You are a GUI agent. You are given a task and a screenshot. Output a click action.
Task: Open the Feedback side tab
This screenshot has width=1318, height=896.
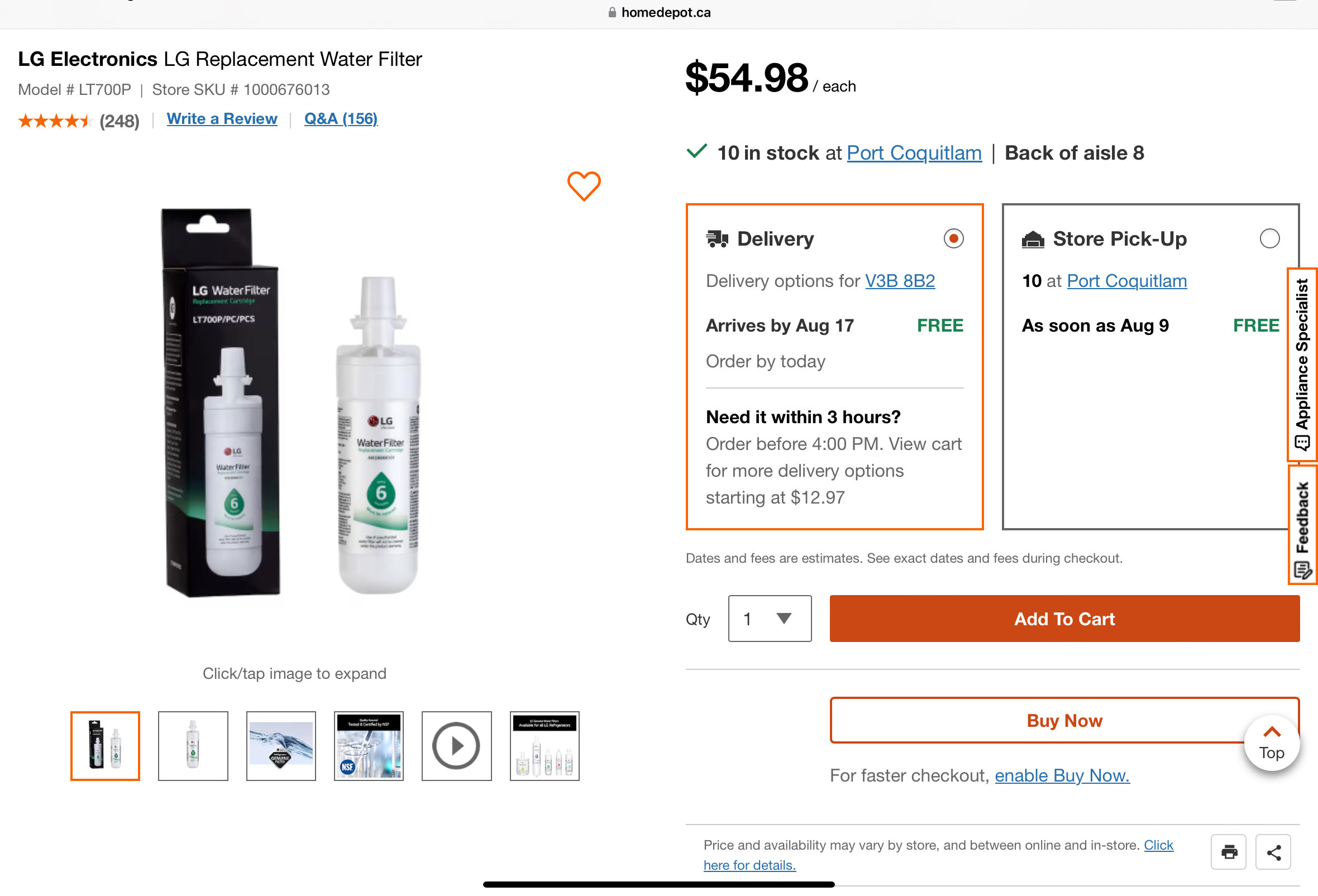point(1302,524)
